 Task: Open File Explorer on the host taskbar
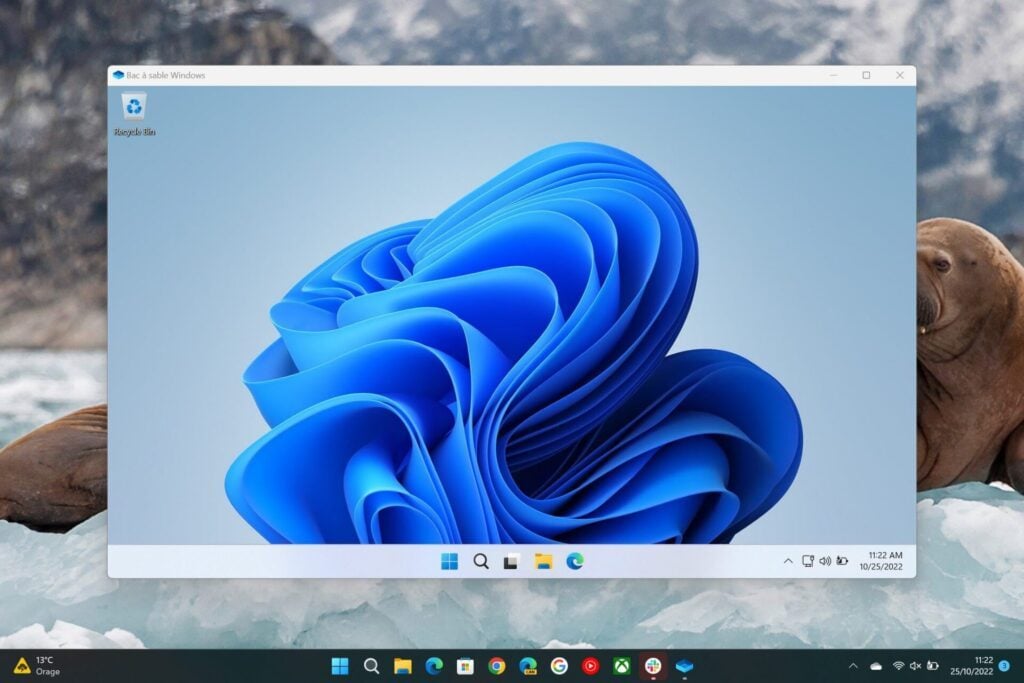tap(402, 666)
